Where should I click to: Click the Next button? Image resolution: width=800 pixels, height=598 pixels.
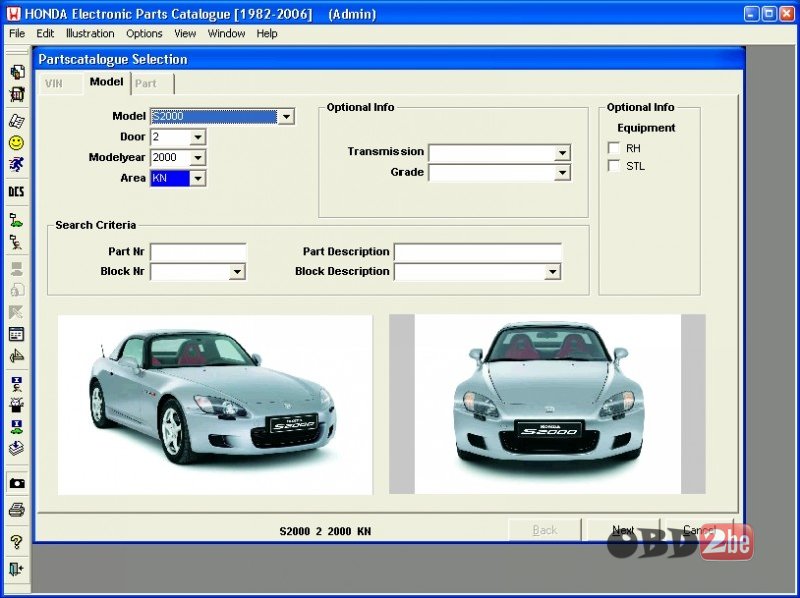click(623, 530)
